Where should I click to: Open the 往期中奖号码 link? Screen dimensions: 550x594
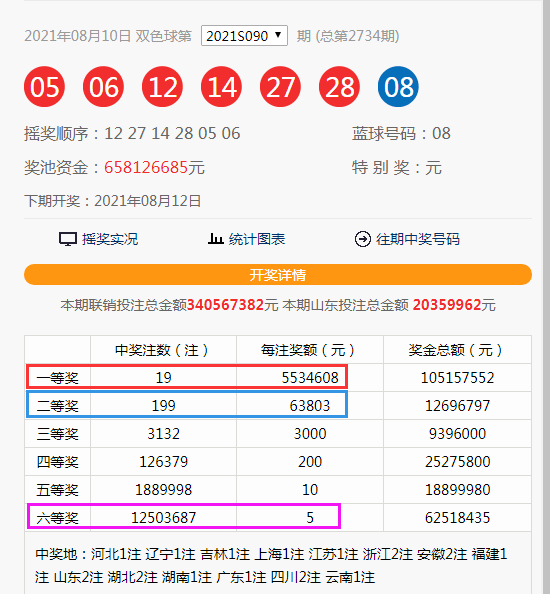pos(418,239)
